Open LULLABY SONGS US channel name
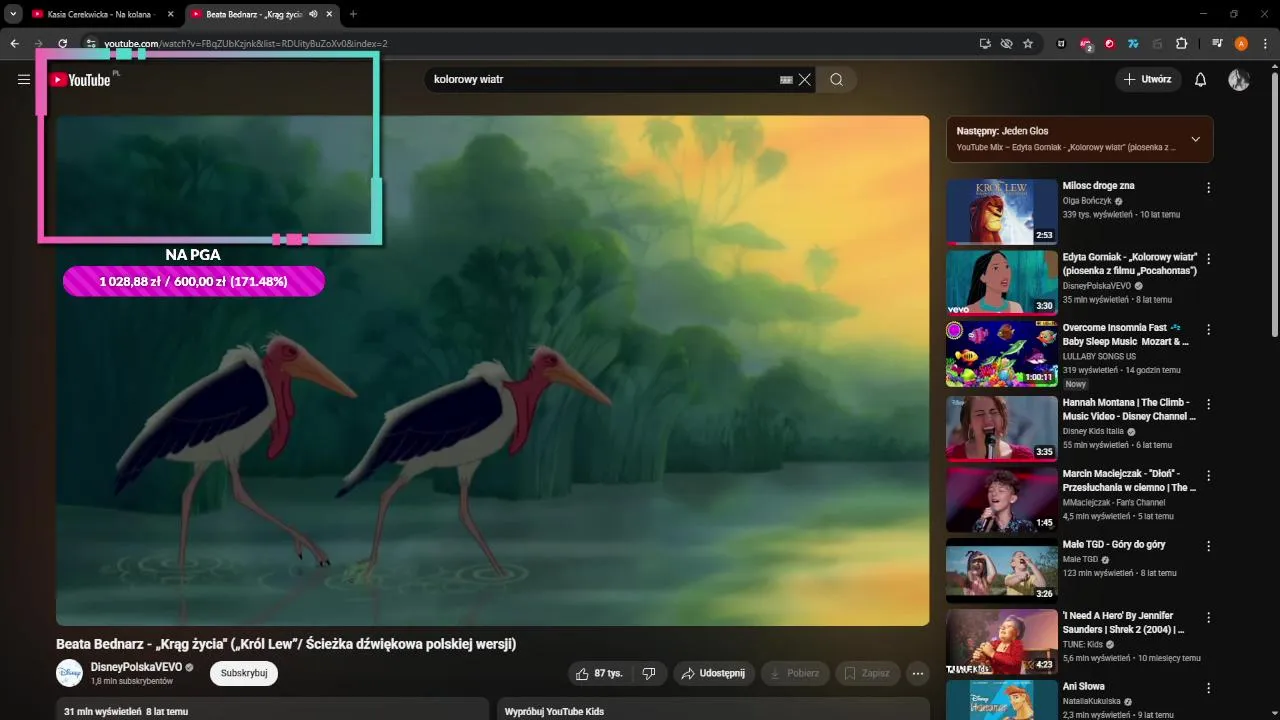 coord(1099,356)
